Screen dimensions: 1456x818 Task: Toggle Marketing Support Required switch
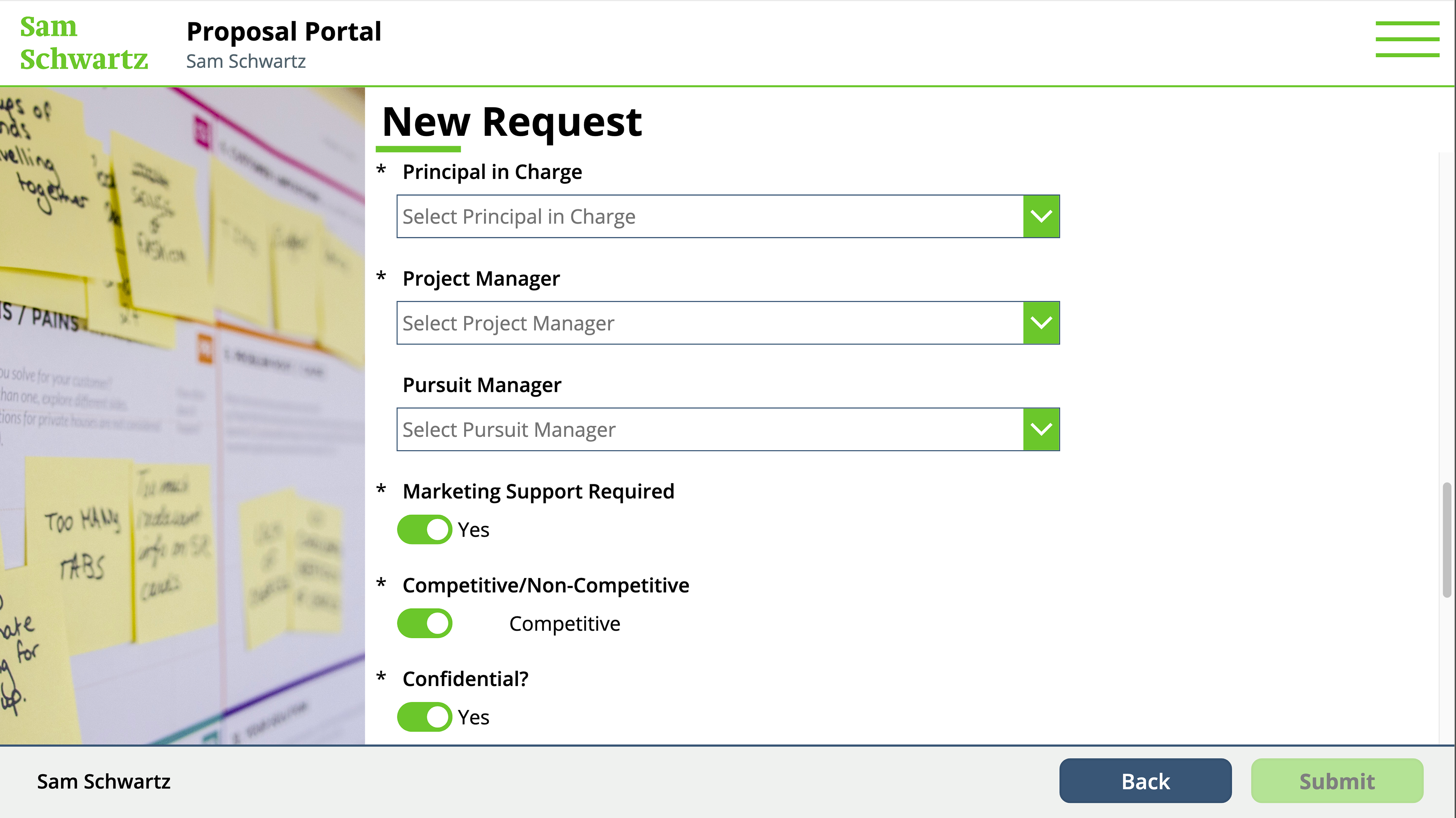point(425,530)
